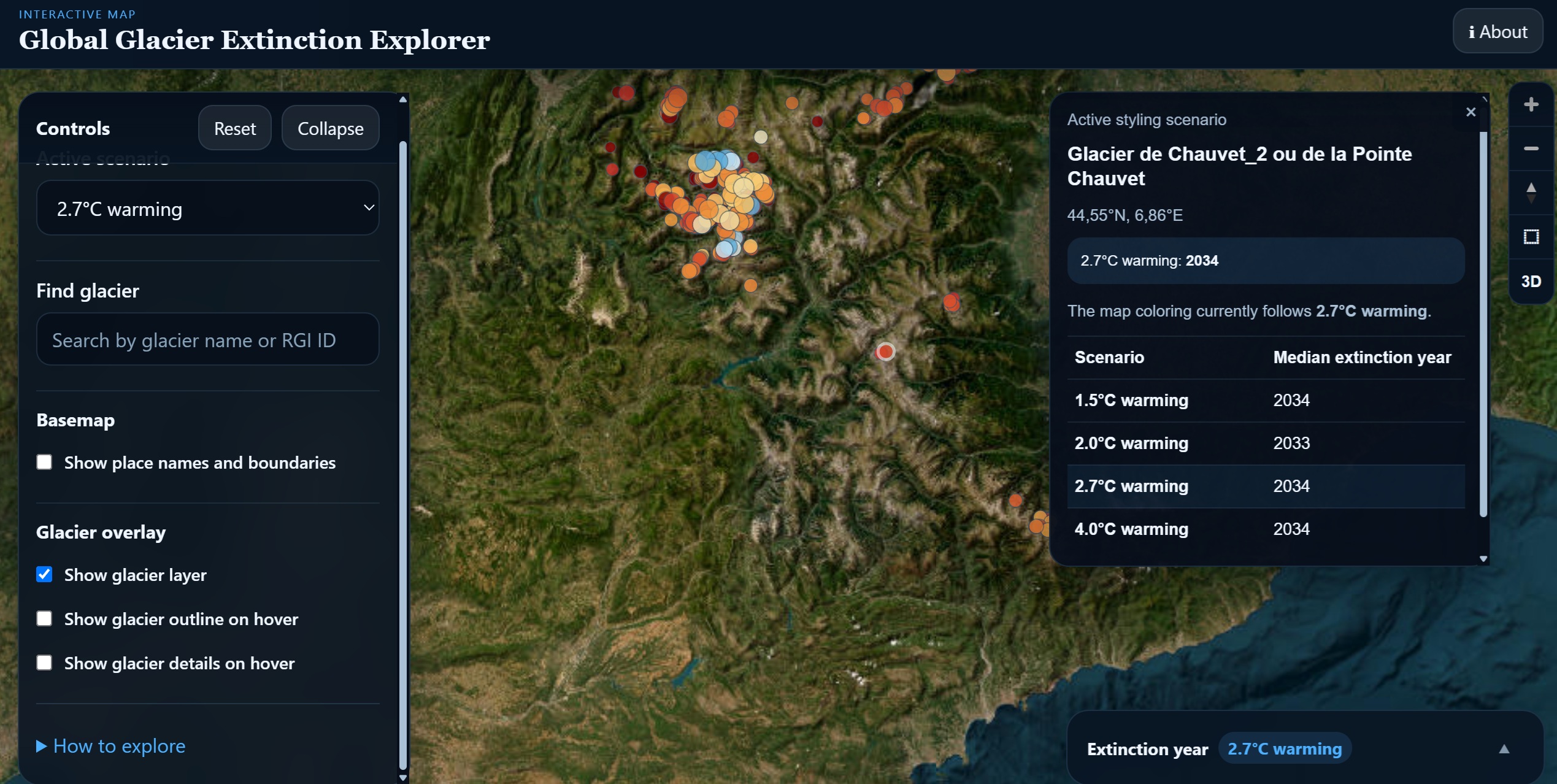Click the Glacier de Chauvet_2 popup title
The image size is (1557, 784).
pos(1239,166)
